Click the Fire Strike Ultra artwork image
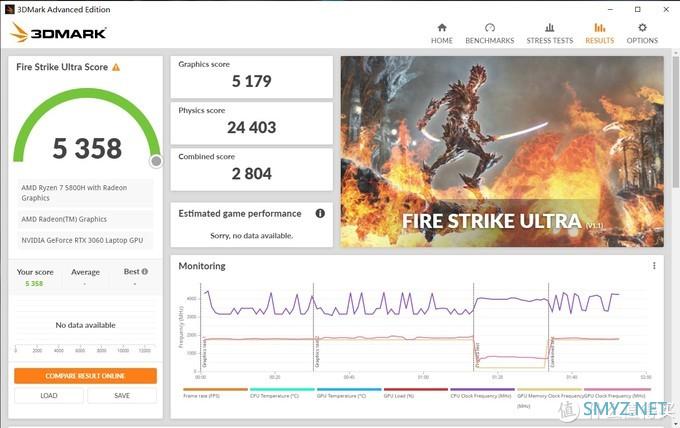 [502, 152]
